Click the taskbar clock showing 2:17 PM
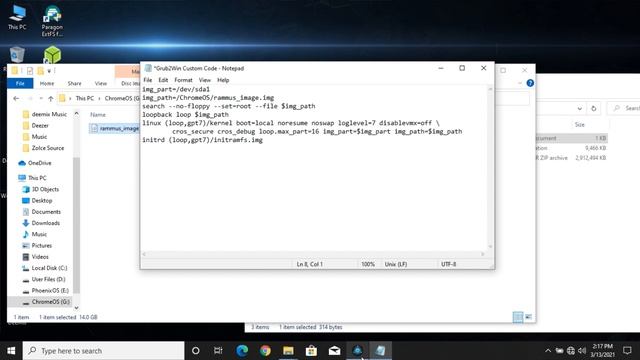 pyautogui.click(x=602, y=351)
